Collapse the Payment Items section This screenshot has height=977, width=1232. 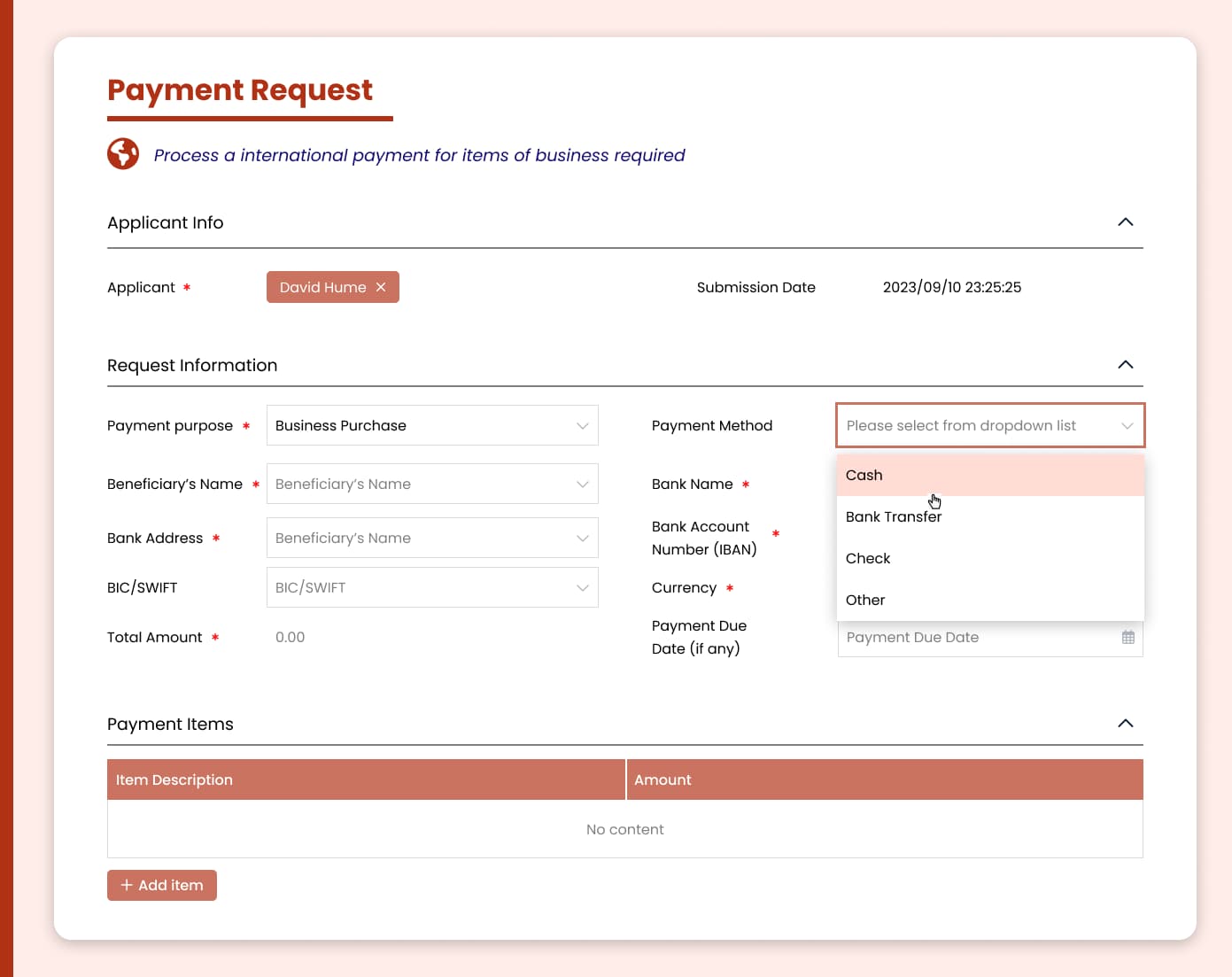coord(1125,724)
